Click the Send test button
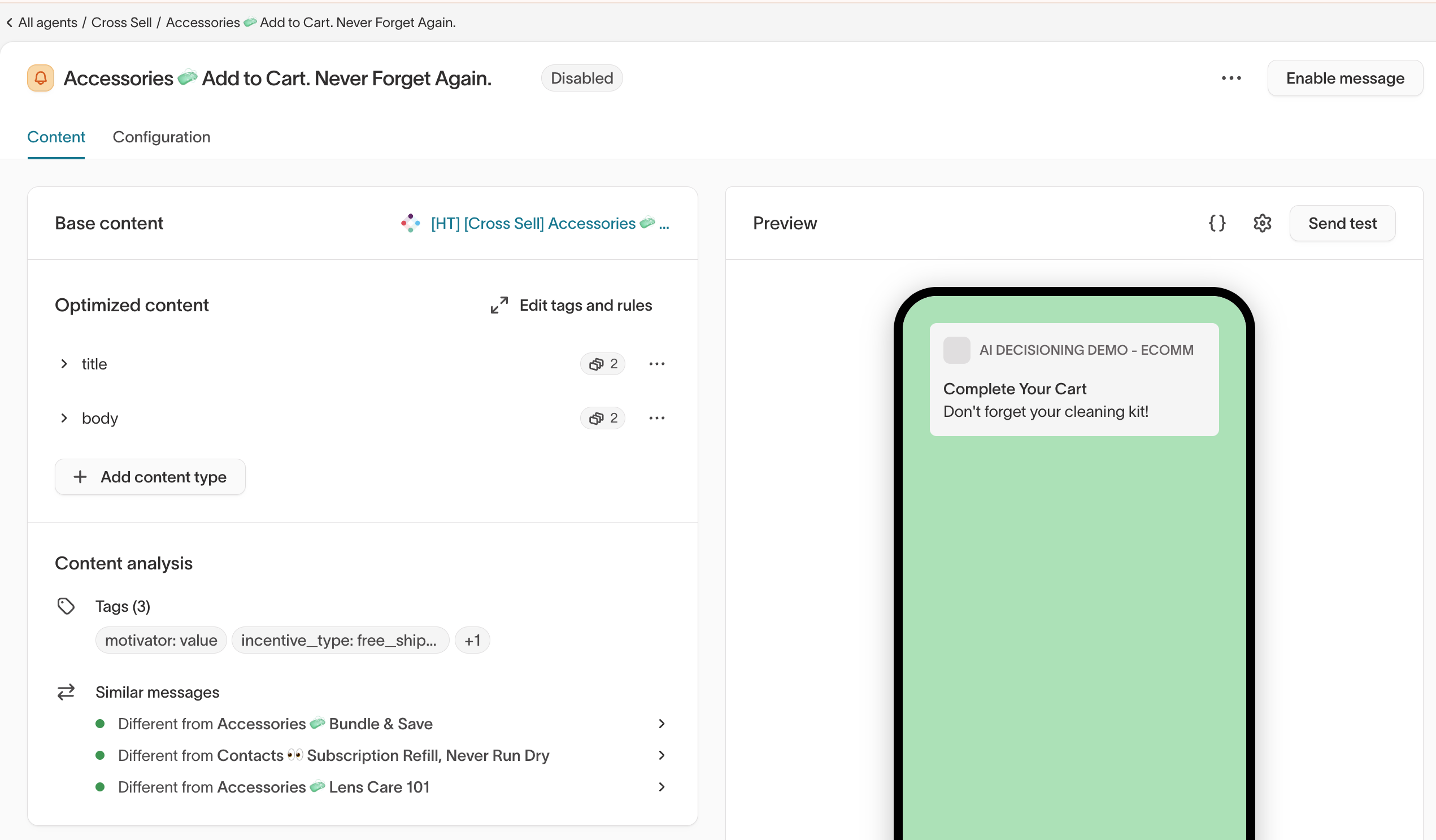Image resolution: width=1436 pixels, height=840 pixels. pos(1342,223)
